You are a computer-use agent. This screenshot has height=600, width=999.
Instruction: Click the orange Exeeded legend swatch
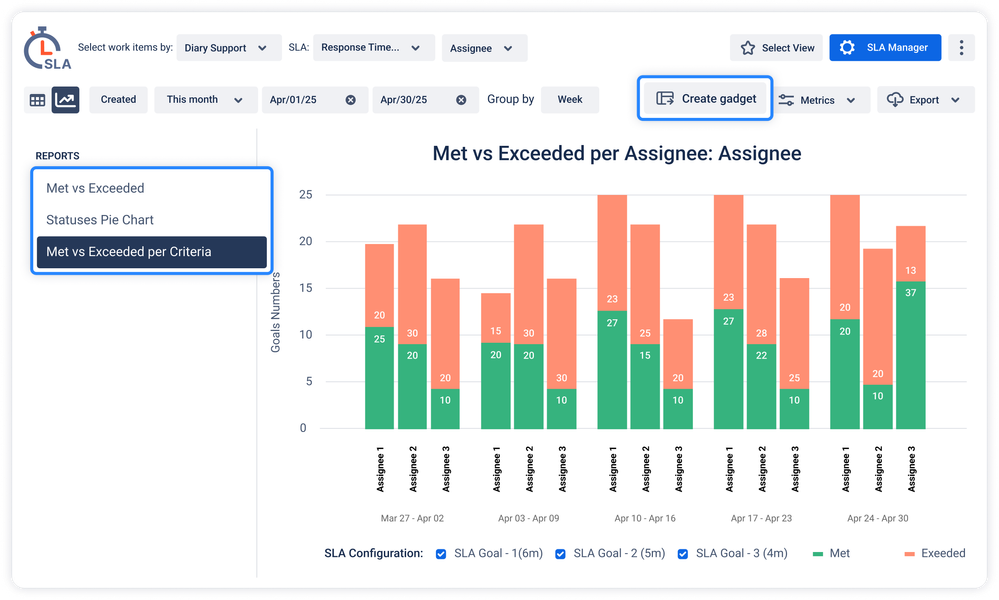[x=909, y=554]
